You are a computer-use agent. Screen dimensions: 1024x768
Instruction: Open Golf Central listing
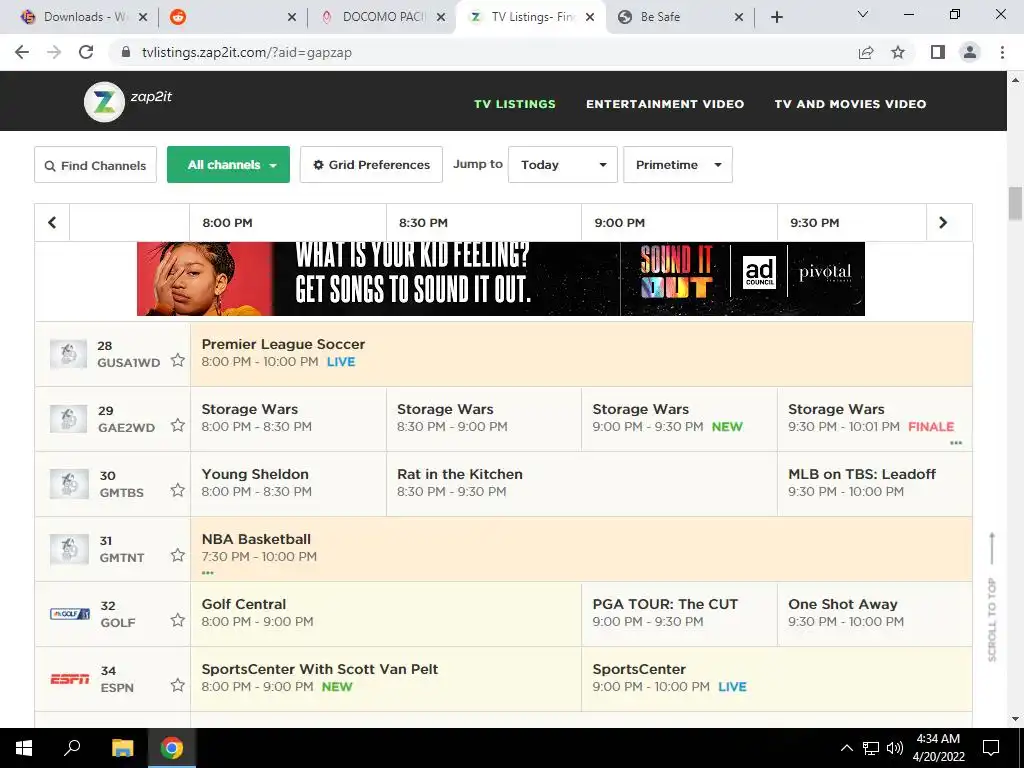[386, 614]
